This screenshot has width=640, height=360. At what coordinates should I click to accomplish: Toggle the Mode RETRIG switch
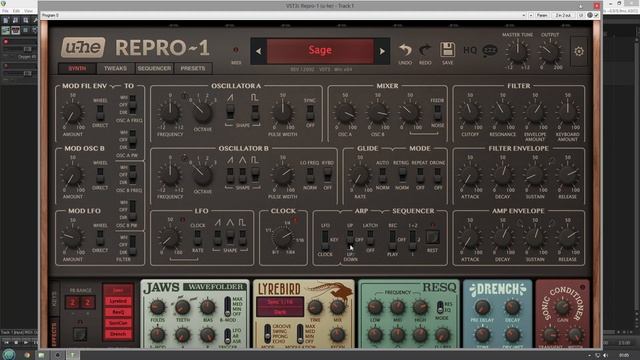click(402, 175)
